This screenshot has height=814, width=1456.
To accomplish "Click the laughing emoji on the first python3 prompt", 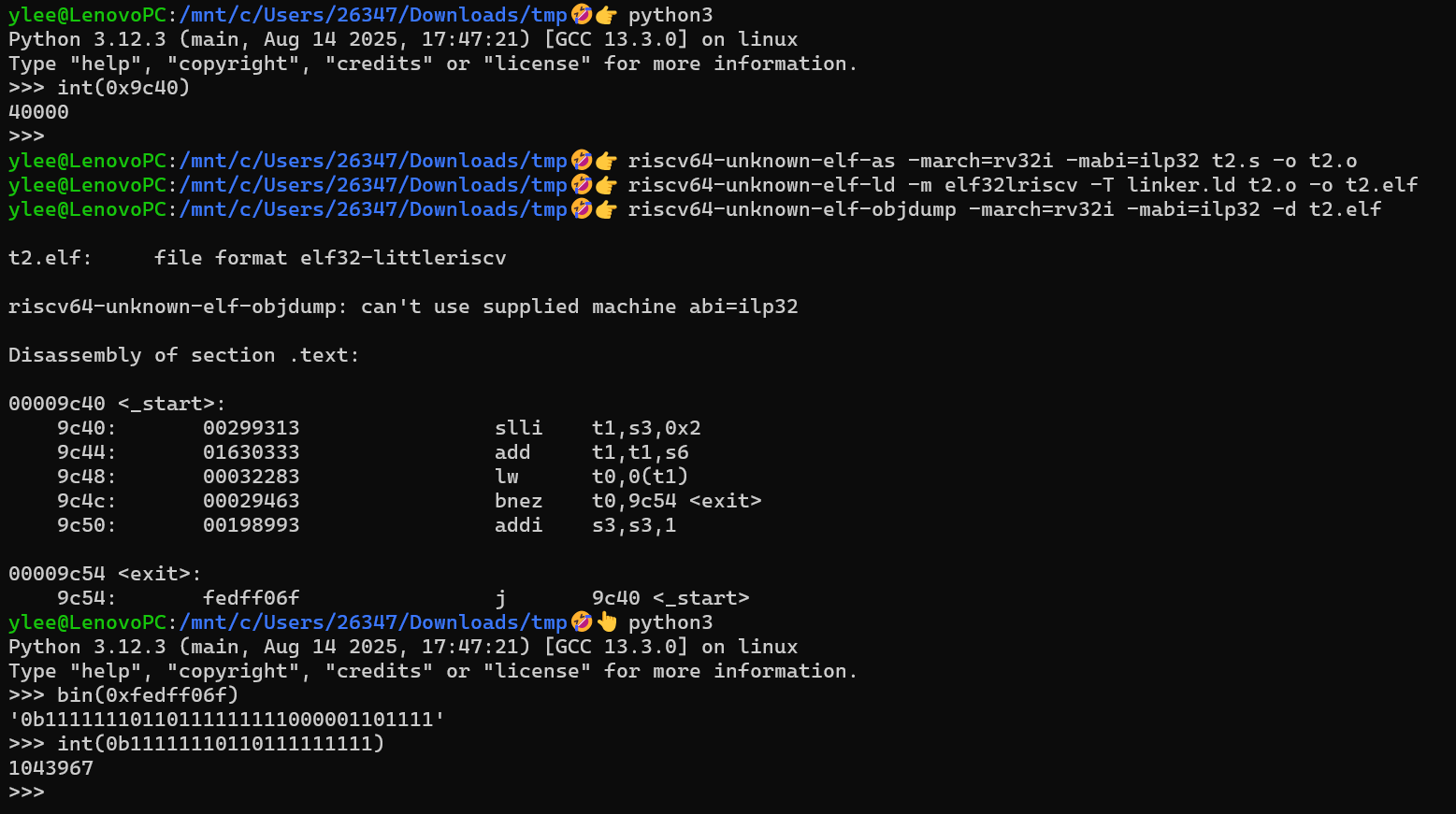I will (x=581, y=15).
